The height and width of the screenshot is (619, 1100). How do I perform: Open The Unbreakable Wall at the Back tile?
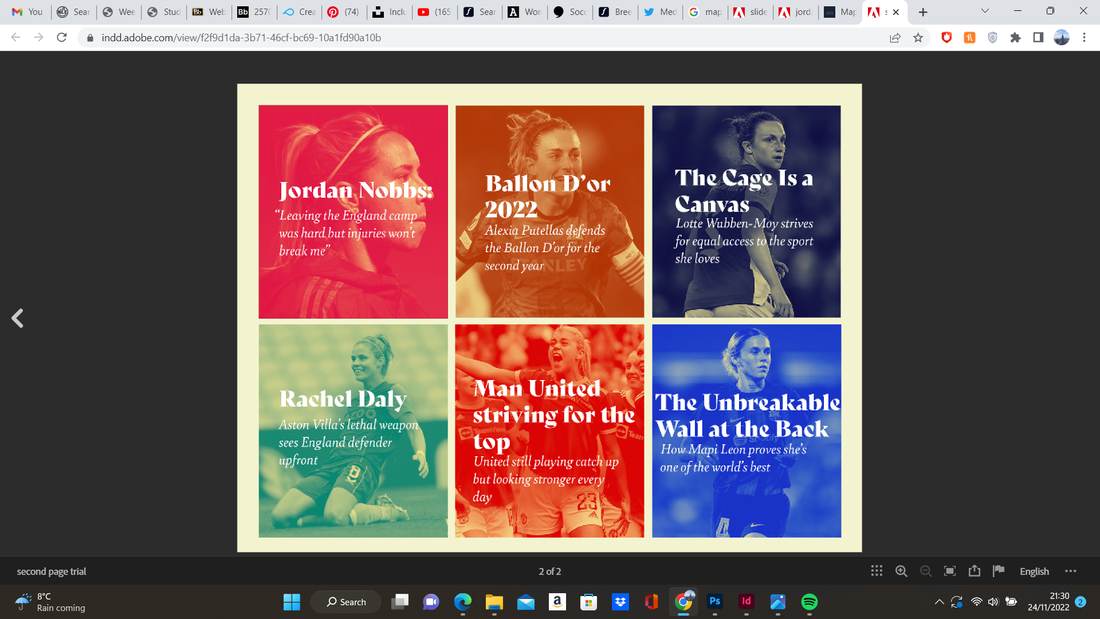(746, 431)
